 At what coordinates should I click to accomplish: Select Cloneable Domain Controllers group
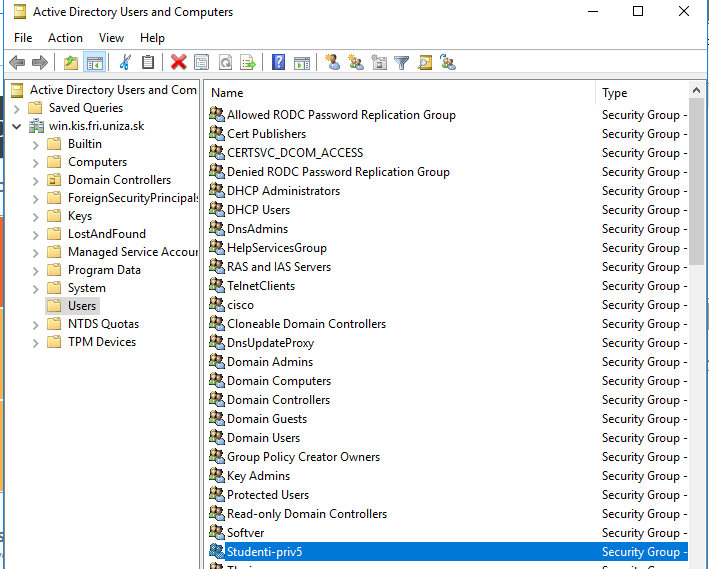click(x=307, y=324)
